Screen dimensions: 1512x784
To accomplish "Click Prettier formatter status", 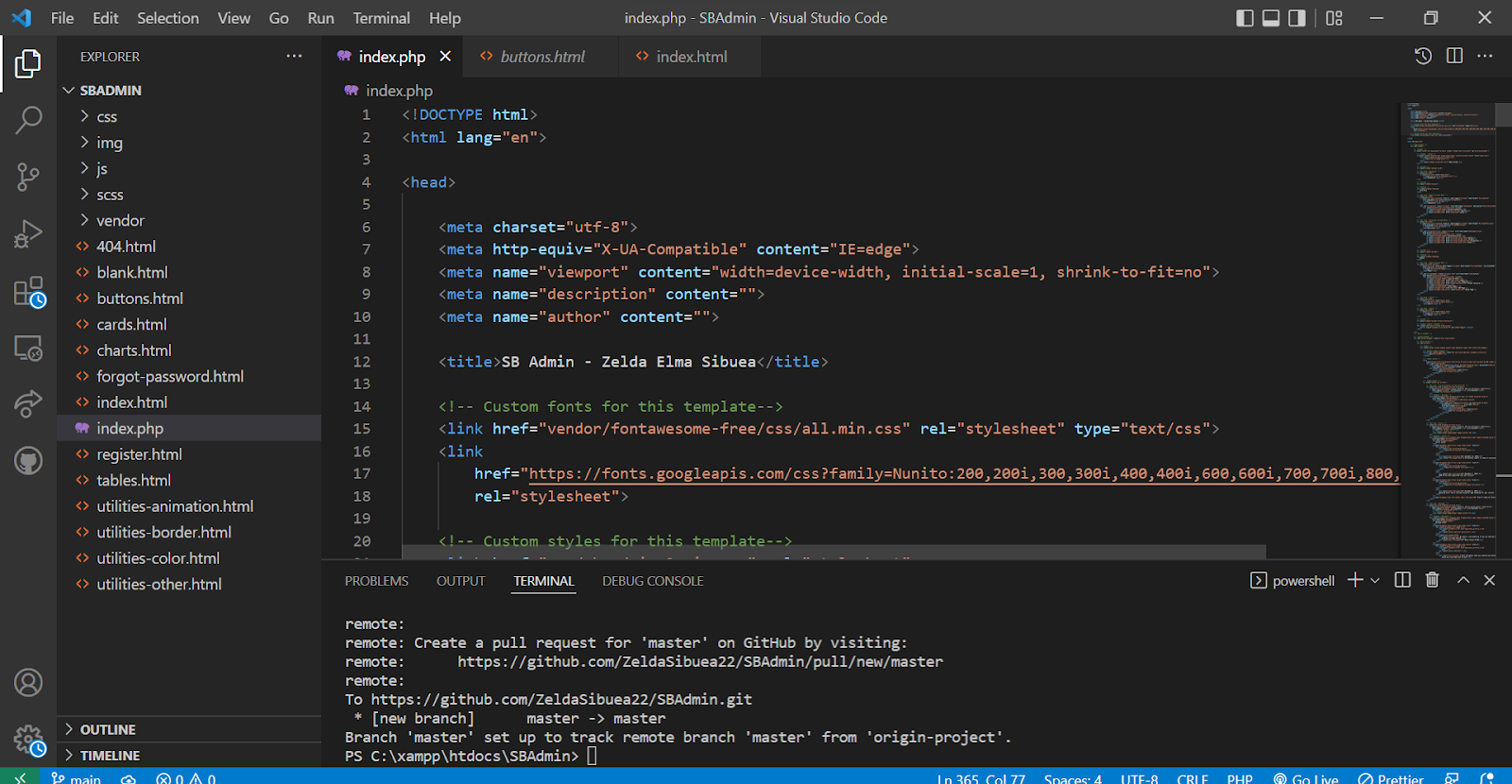I will pos(1391,777).
